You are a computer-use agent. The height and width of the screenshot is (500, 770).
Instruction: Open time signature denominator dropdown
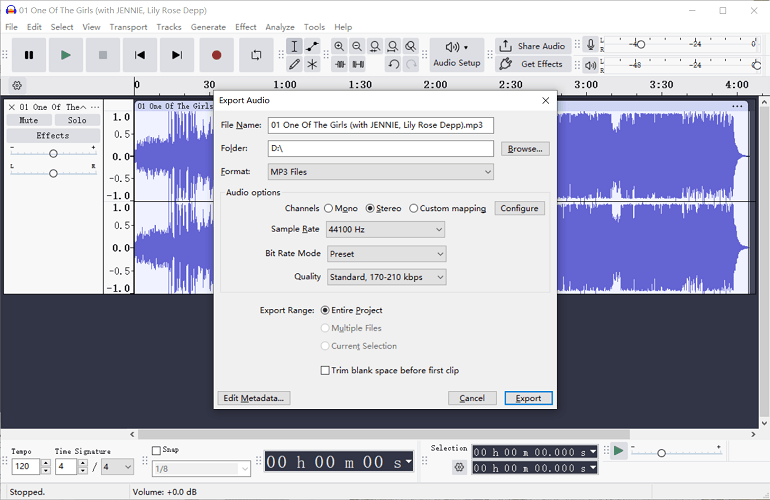[x=117, y=467]
